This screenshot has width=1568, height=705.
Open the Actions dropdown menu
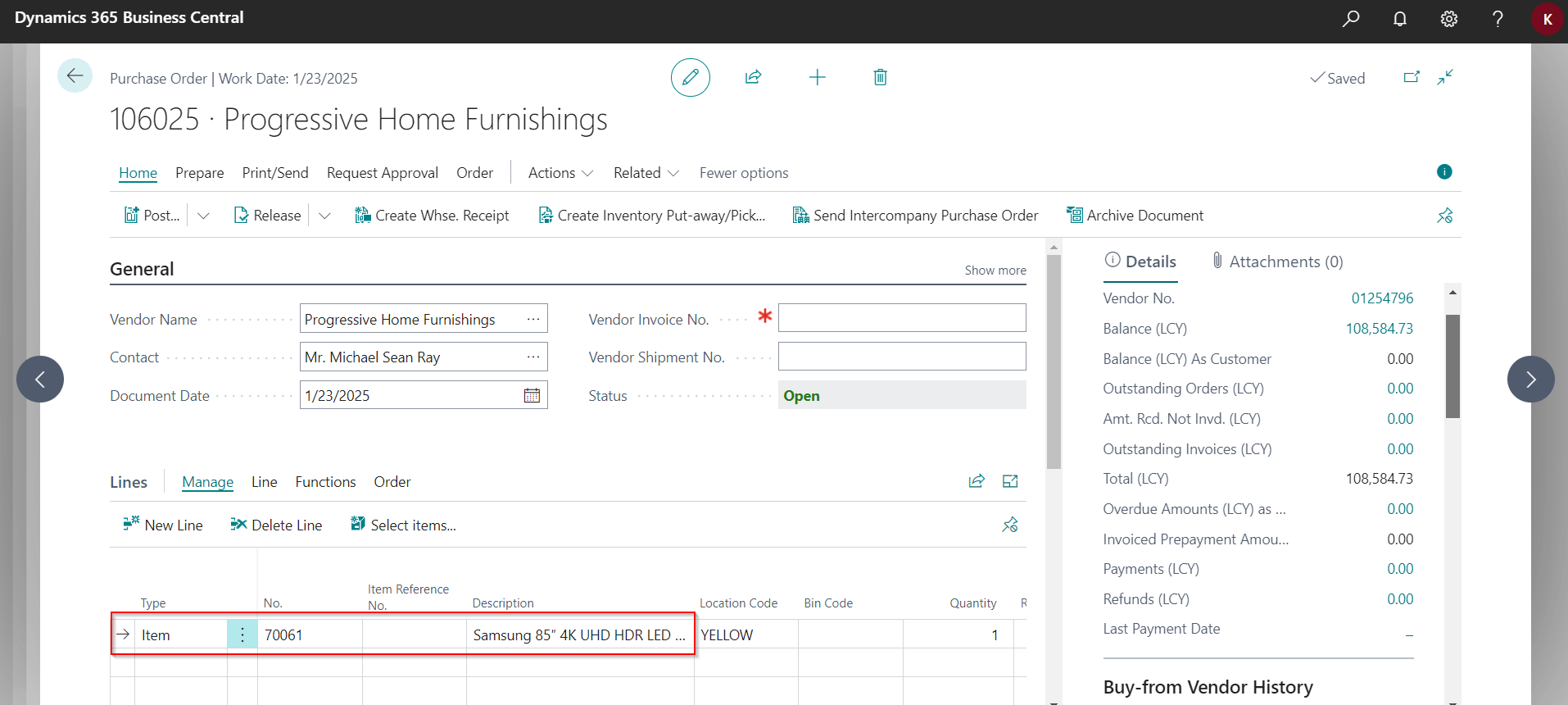click(560, 173)
